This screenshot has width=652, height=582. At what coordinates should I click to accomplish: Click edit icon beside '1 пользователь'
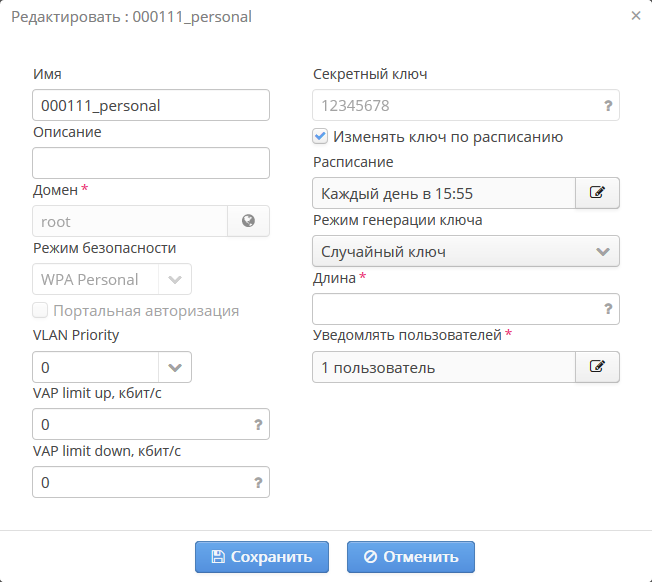point(597,367)
